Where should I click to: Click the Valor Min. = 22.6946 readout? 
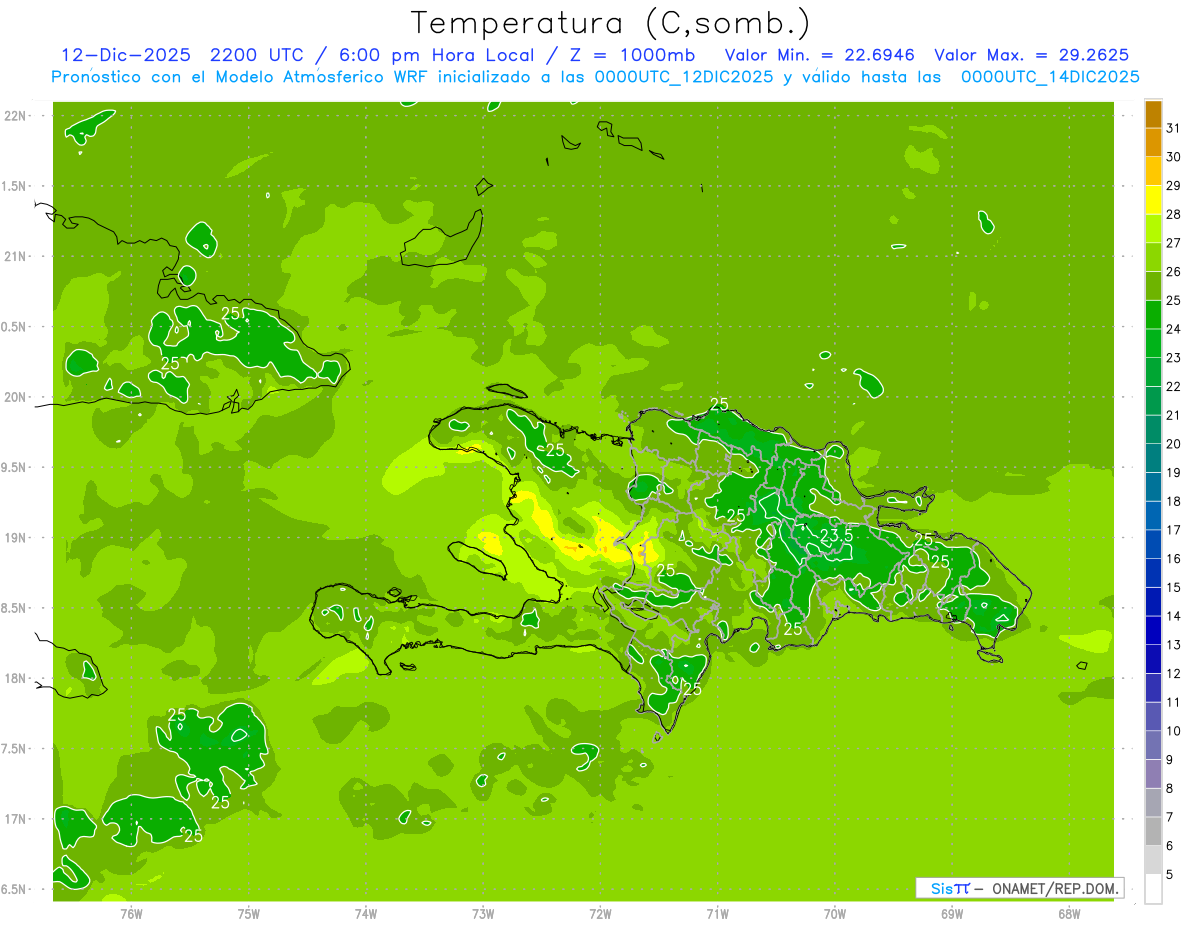click(x=819, y=55)
